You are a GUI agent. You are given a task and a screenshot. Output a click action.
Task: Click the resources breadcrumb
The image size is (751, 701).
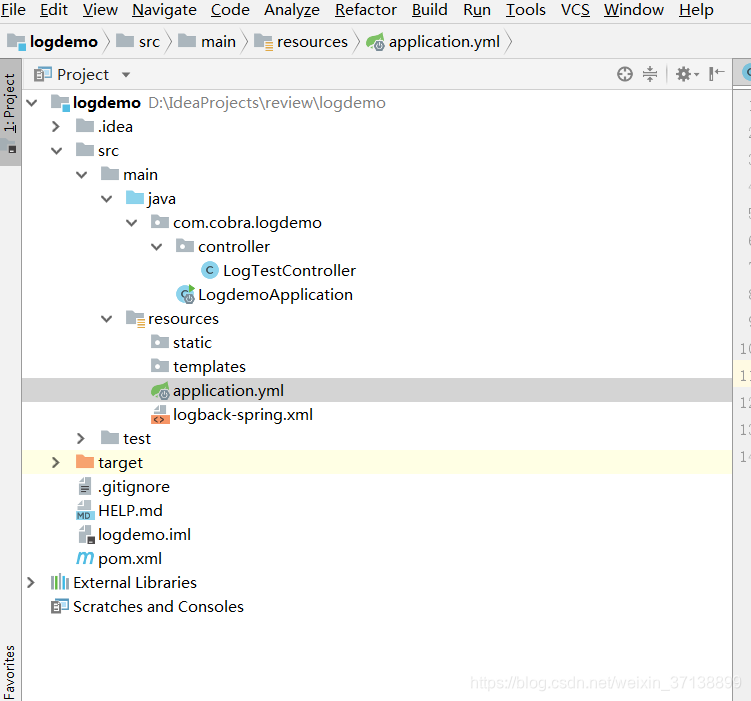301,42
